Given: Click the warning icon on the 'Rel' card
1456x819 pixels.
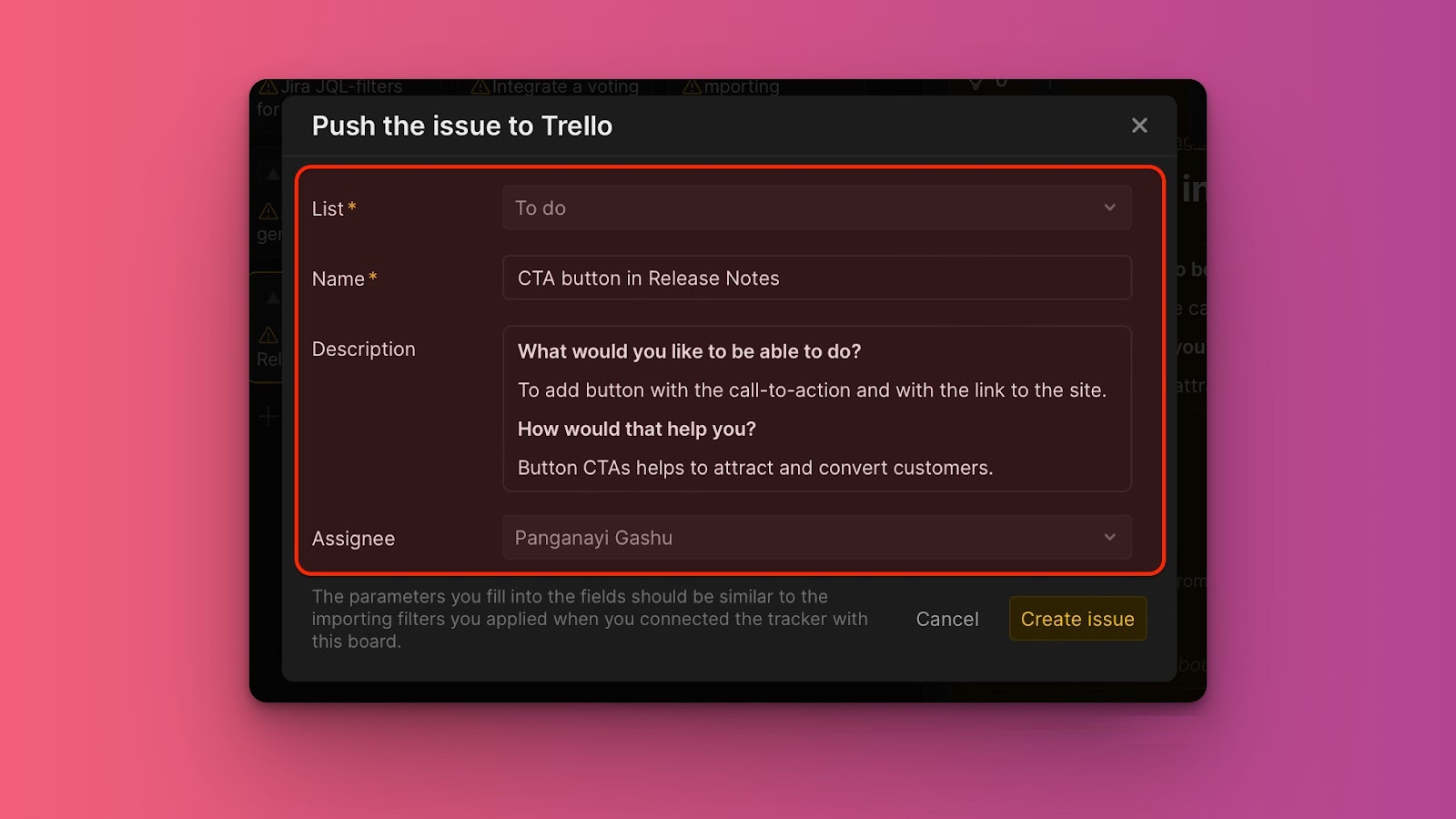Looking at the screenshot, I should (x=267, y=337).
